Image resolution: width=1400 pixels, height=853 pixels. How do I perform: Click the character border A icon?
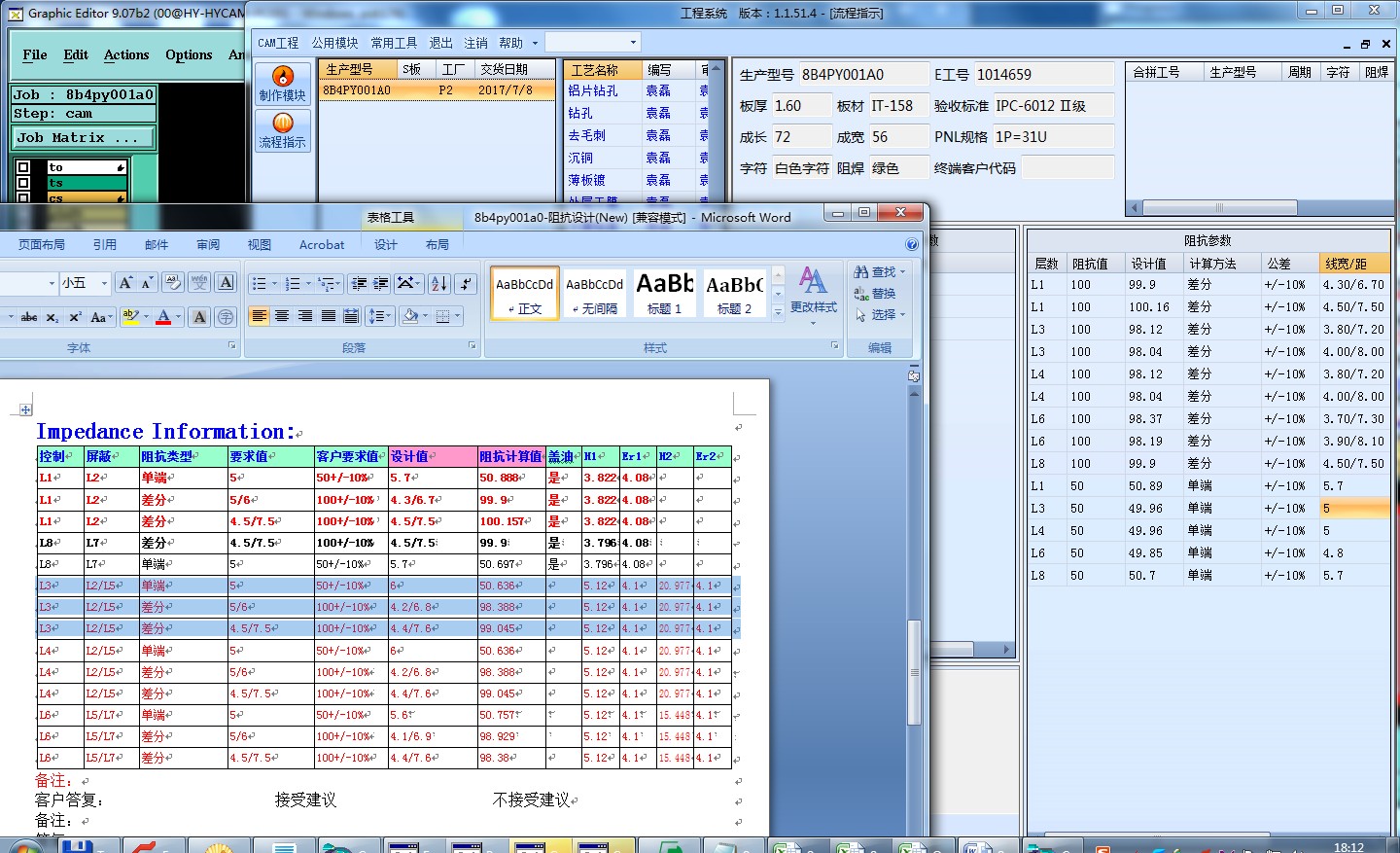click(x=226, y=283)
